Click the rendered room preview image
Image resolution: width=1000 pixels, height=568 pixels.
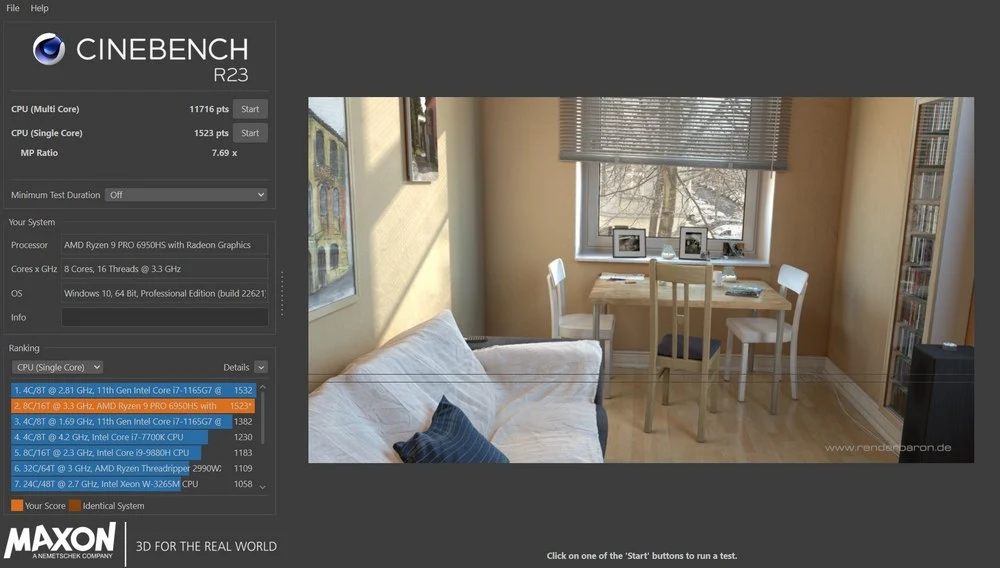(641, 280)
